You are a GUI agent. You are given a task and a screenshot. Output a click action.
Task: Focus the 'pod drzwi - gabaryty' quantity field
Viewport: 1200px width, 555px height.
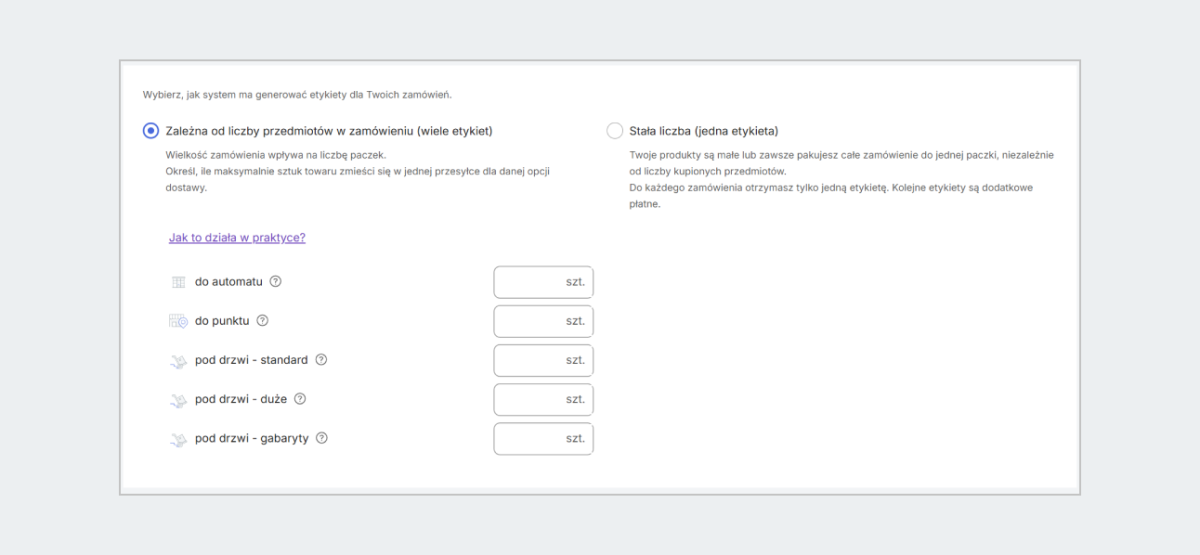[x=543, y=438]
